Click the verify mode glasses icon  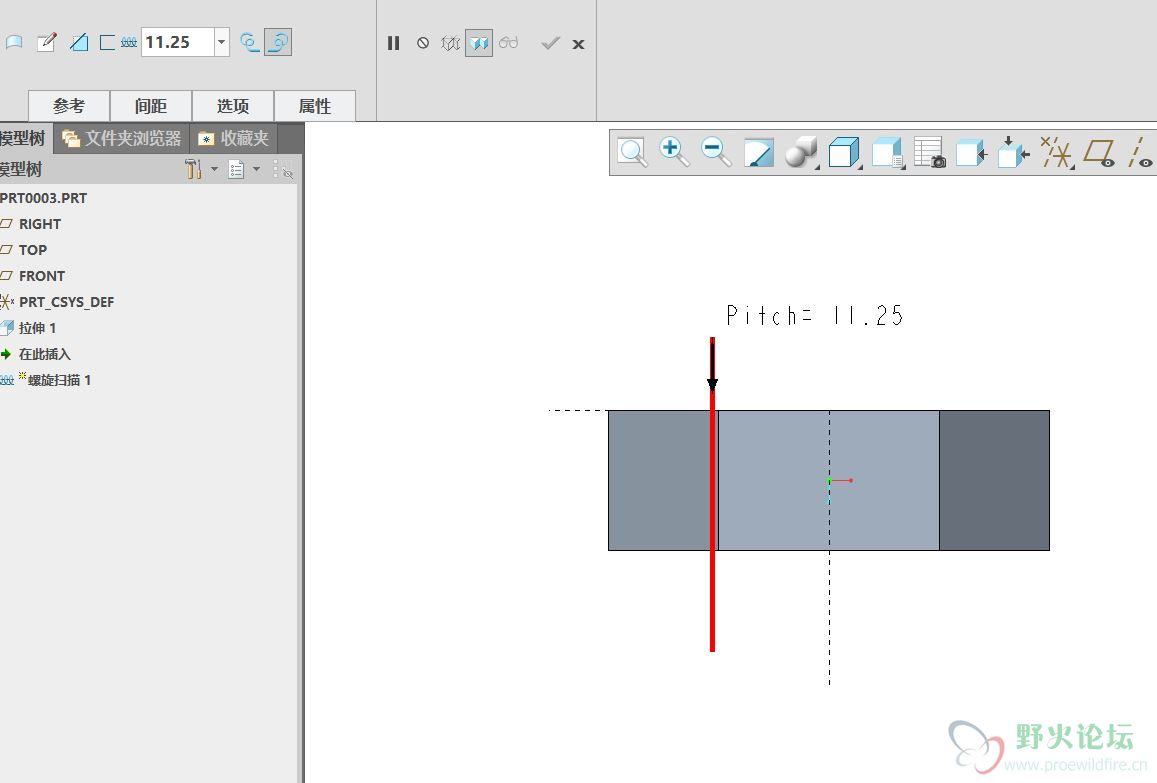click(x=508, y=43)
